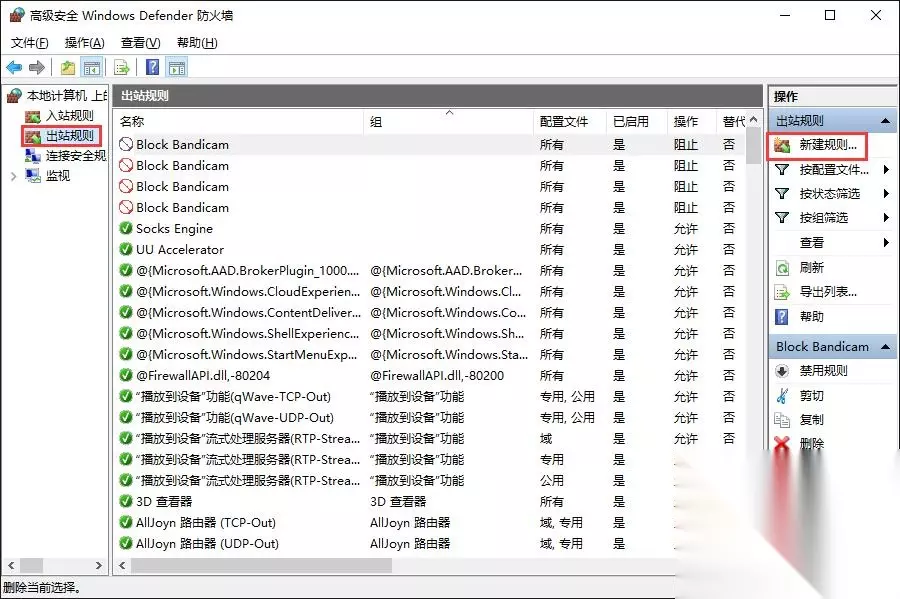Select 出站规则 in the tree
900x599 pixels.
pos(69,136)
